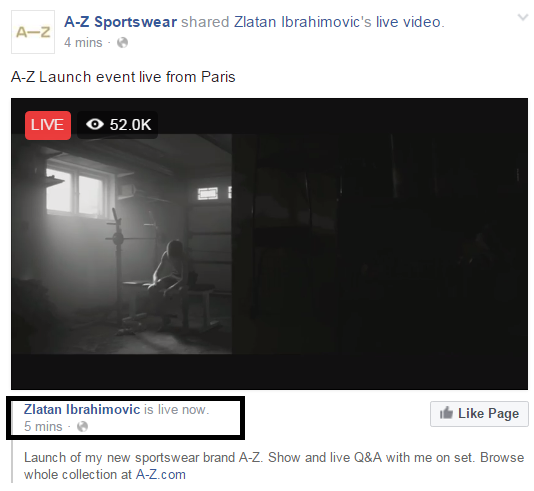Click the 5 mins timestamp
Screen dimensions: 534x491
43,426
